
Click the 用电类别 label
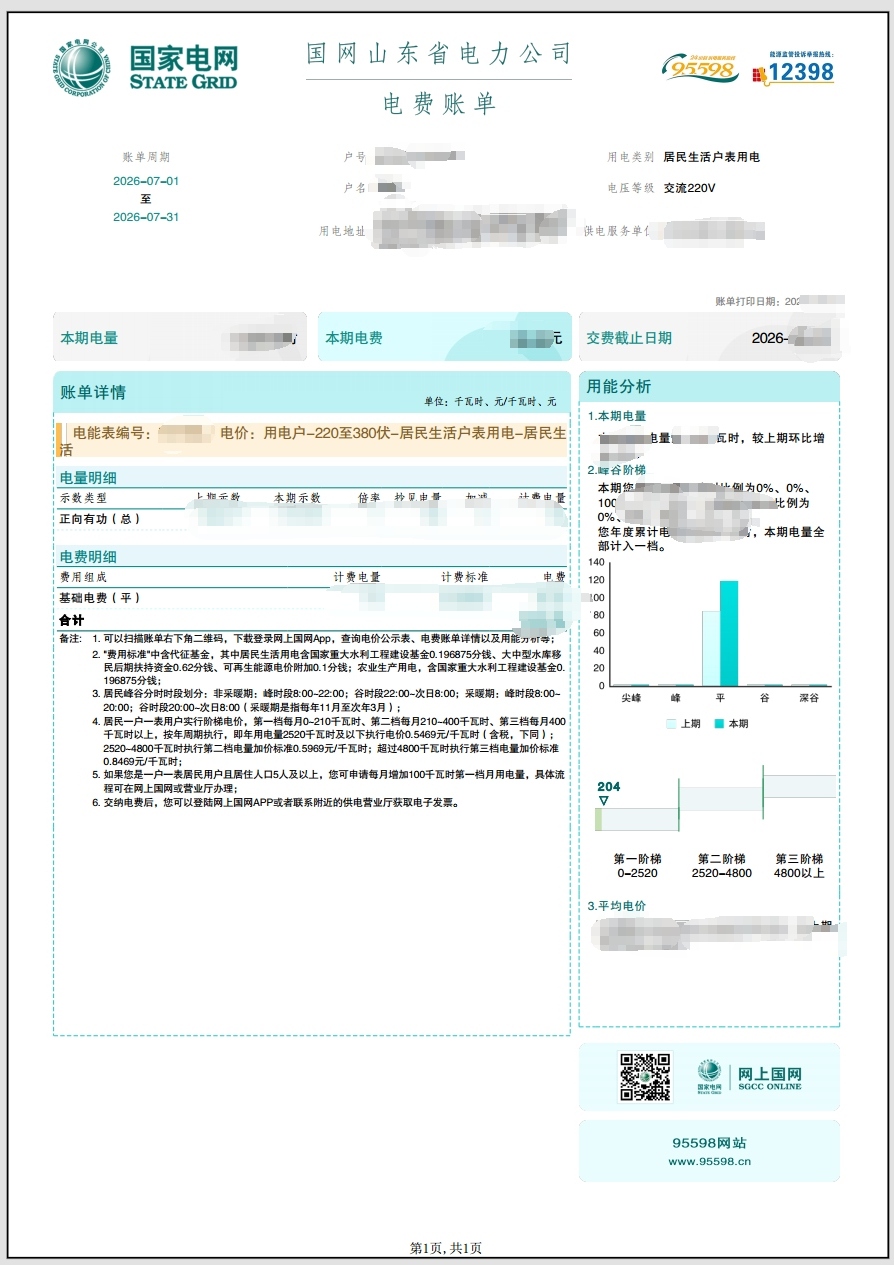pos(631,157)
